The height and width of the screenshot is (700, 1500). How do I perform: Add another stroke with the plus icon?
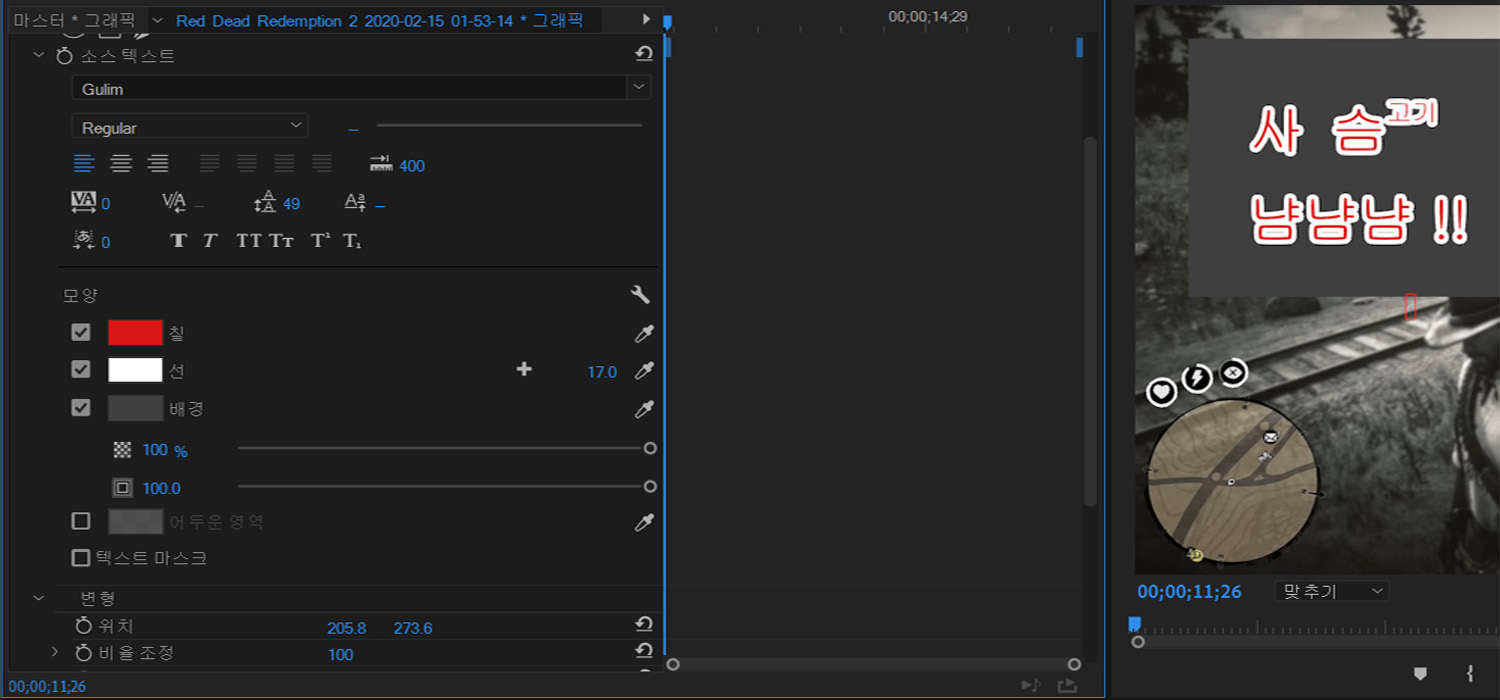point(524,370)
